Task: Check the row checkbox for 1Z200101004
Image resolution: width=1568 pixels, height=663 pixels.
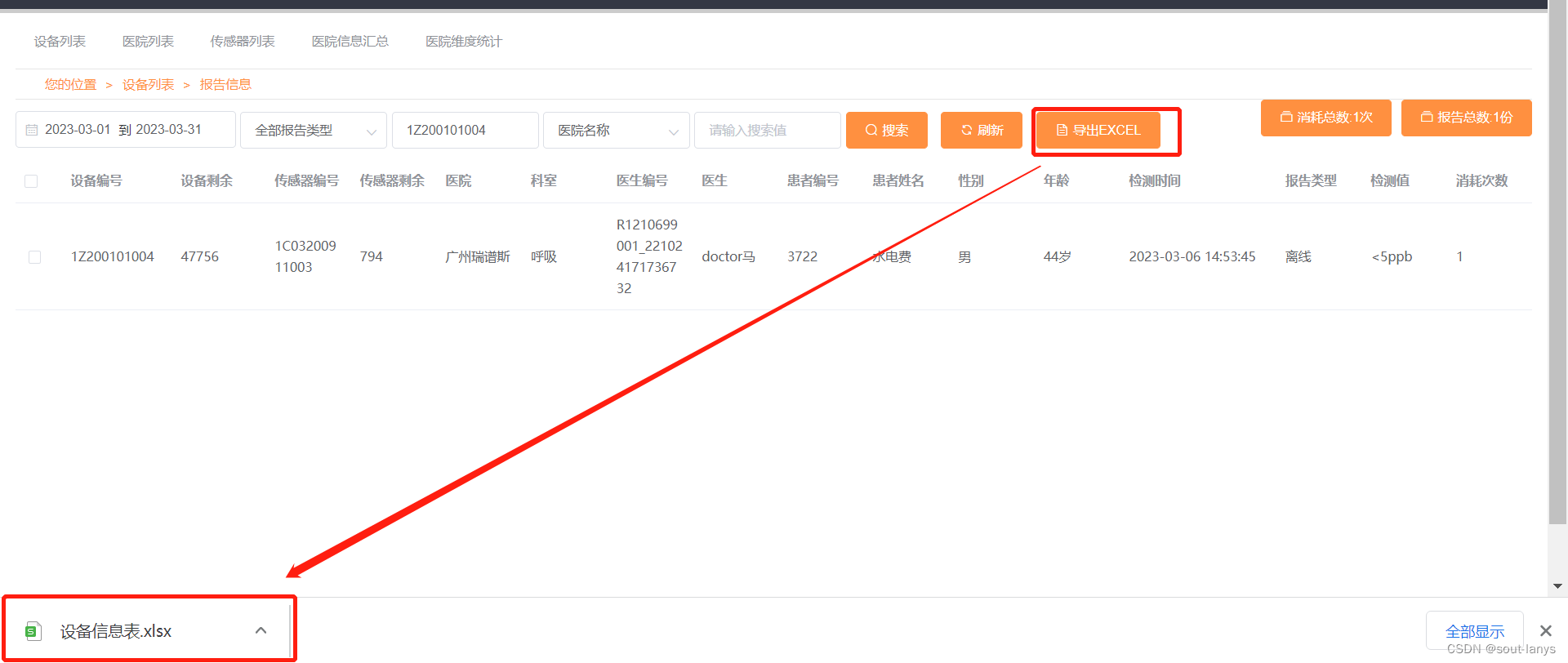Action: tap(34, 257)
